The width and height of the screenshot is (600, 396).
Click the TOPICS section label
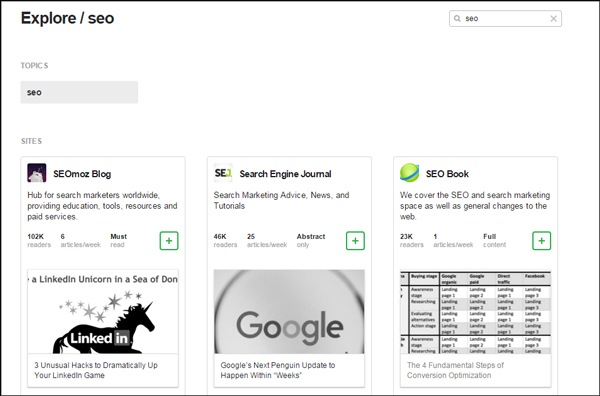click(x=34, y=65)
